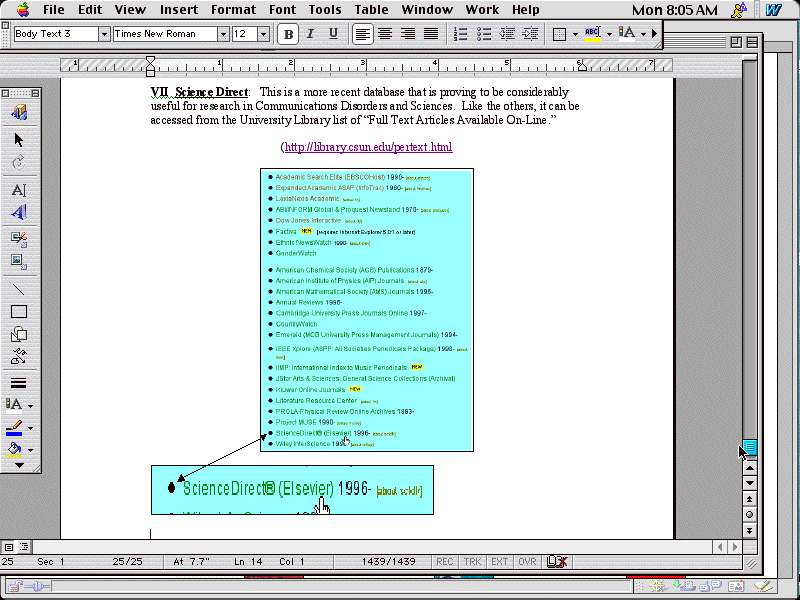The image size is (800, 600).
Task: Select the Select Objects arrow tool
Action: click(19, 140)
